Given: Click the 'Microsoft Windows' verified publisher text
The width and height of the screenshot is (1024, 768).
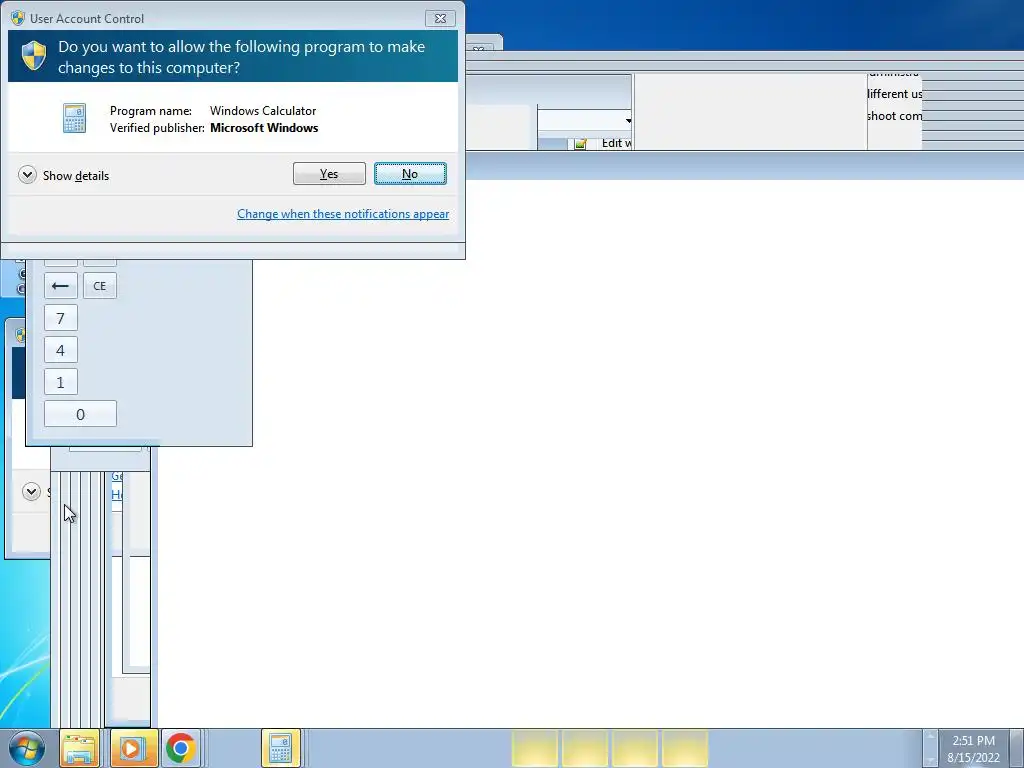Looking at the screenshot, I should coord(264,128).
